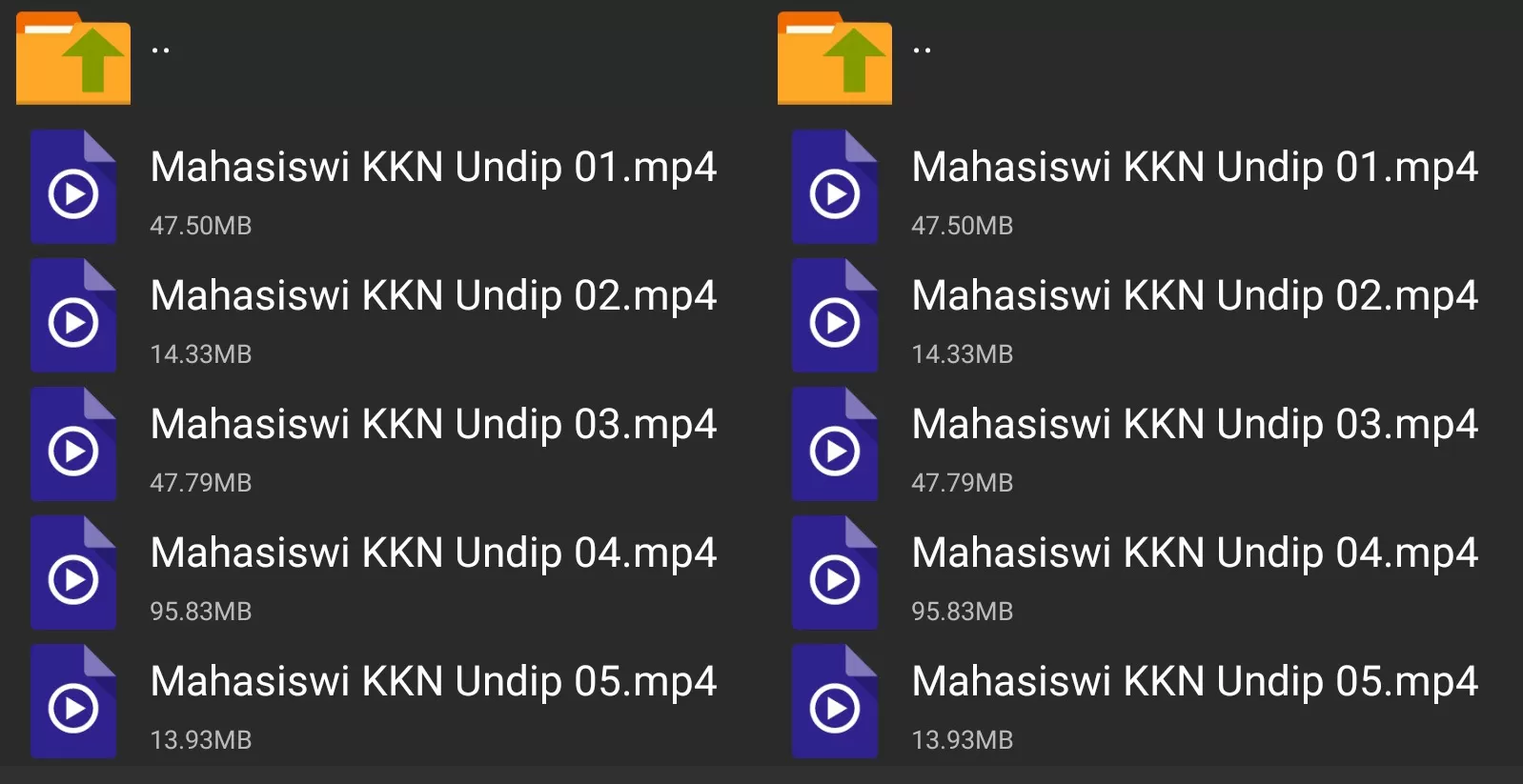The image size is (1523, 784).
Task: Click video icon of 05.mp4 in left pane
Action: 73,701
